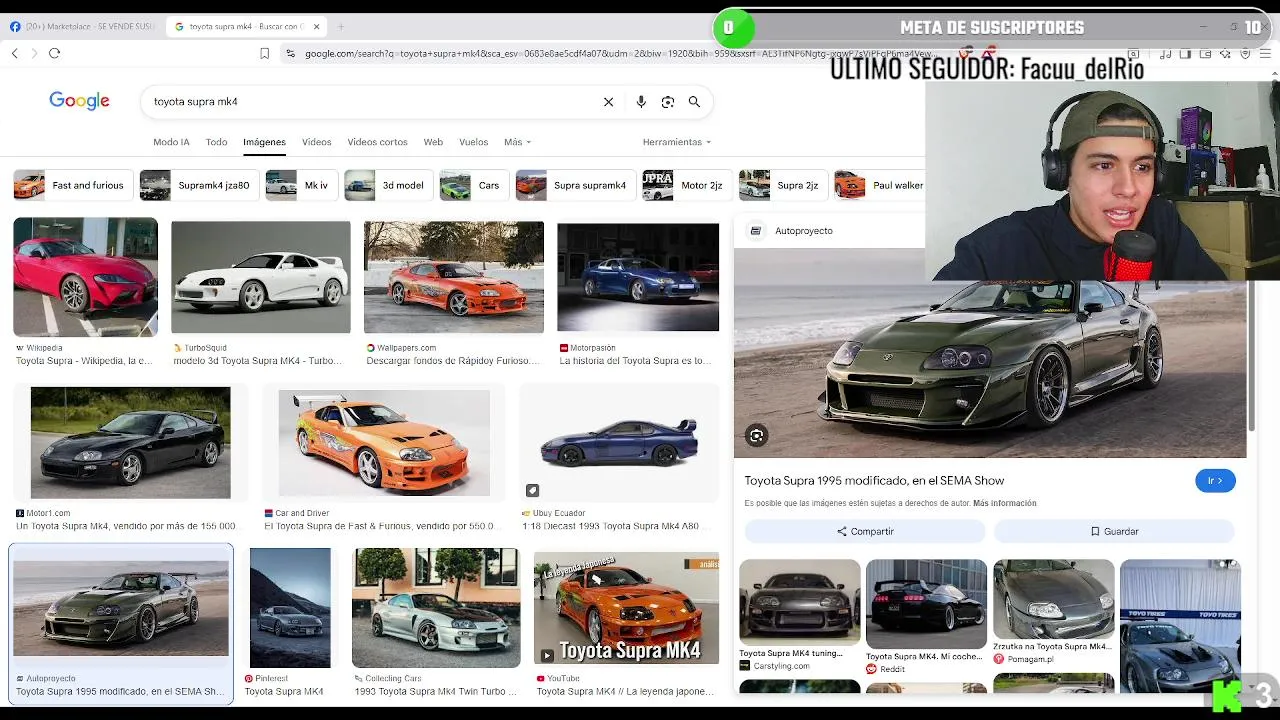
Task: Select the Imágenes tab
Action: (264, 142)
